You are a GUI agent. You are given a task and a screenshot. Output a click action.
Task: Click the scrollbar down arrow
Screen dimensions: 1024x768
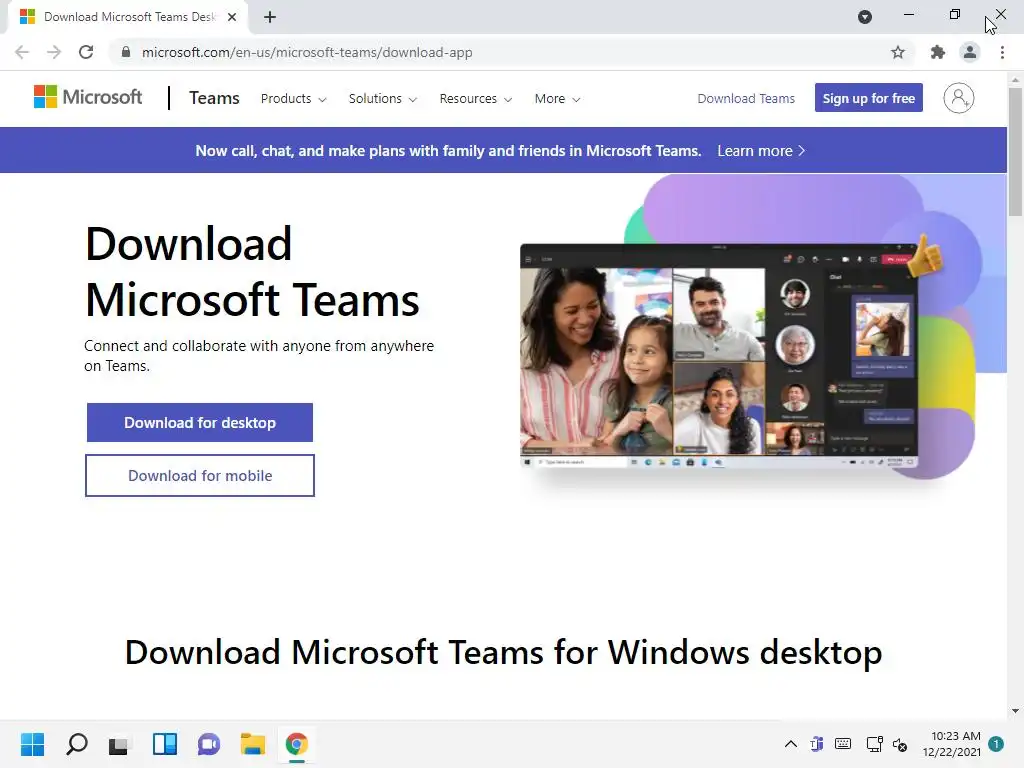(x=1015, y=711)
